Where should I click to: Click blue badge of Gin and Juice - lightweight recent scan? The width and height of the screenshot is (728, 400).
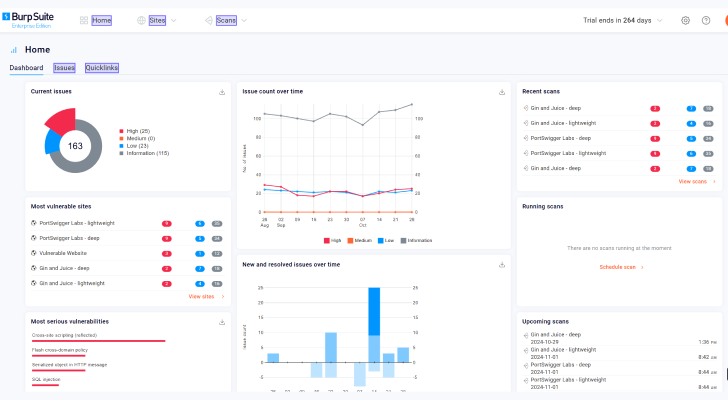point(691,124)
